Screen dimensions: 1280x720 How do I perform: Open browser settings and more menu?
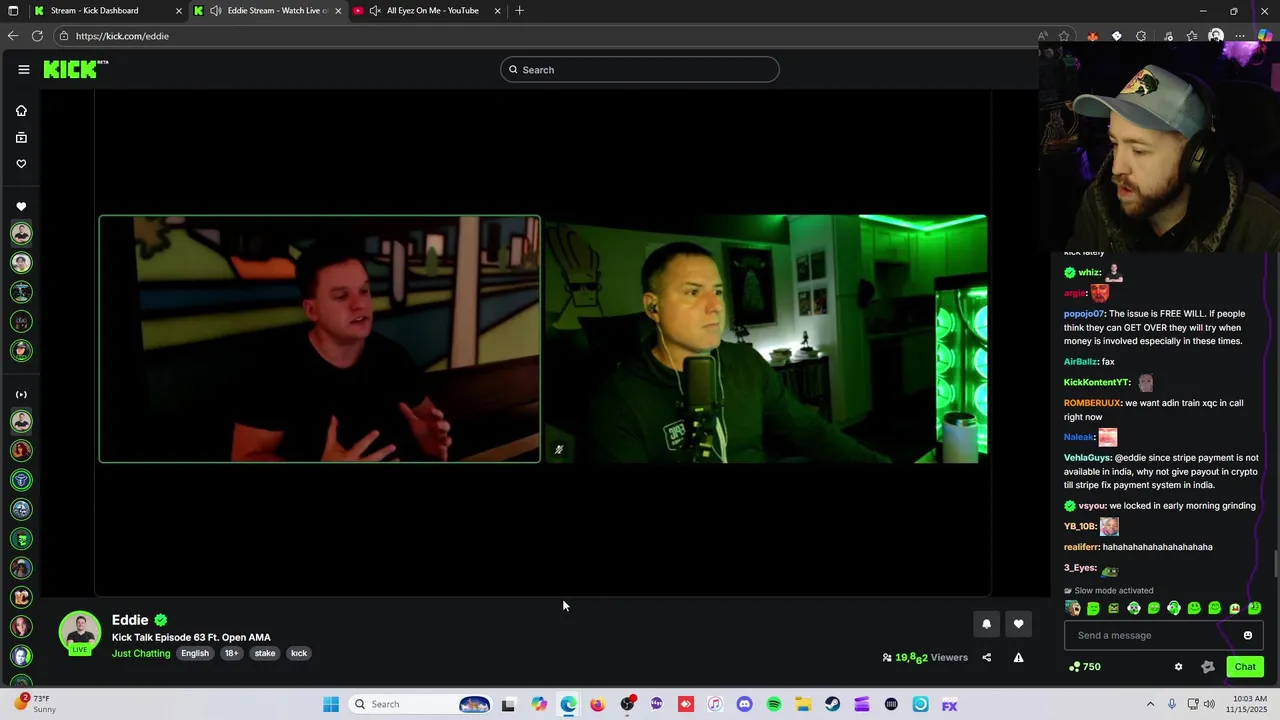1240,36
